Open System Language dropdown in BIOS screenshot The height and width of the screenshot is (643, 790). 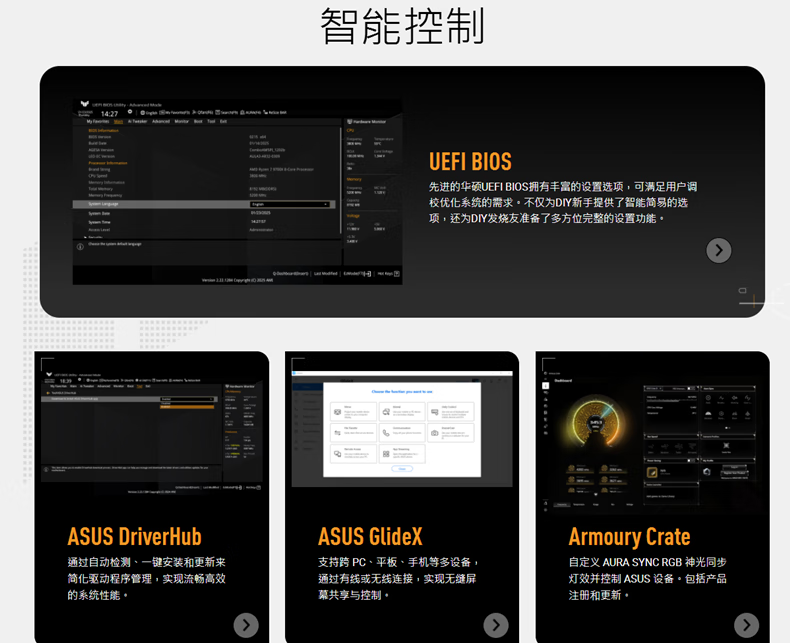coord(290,204)
